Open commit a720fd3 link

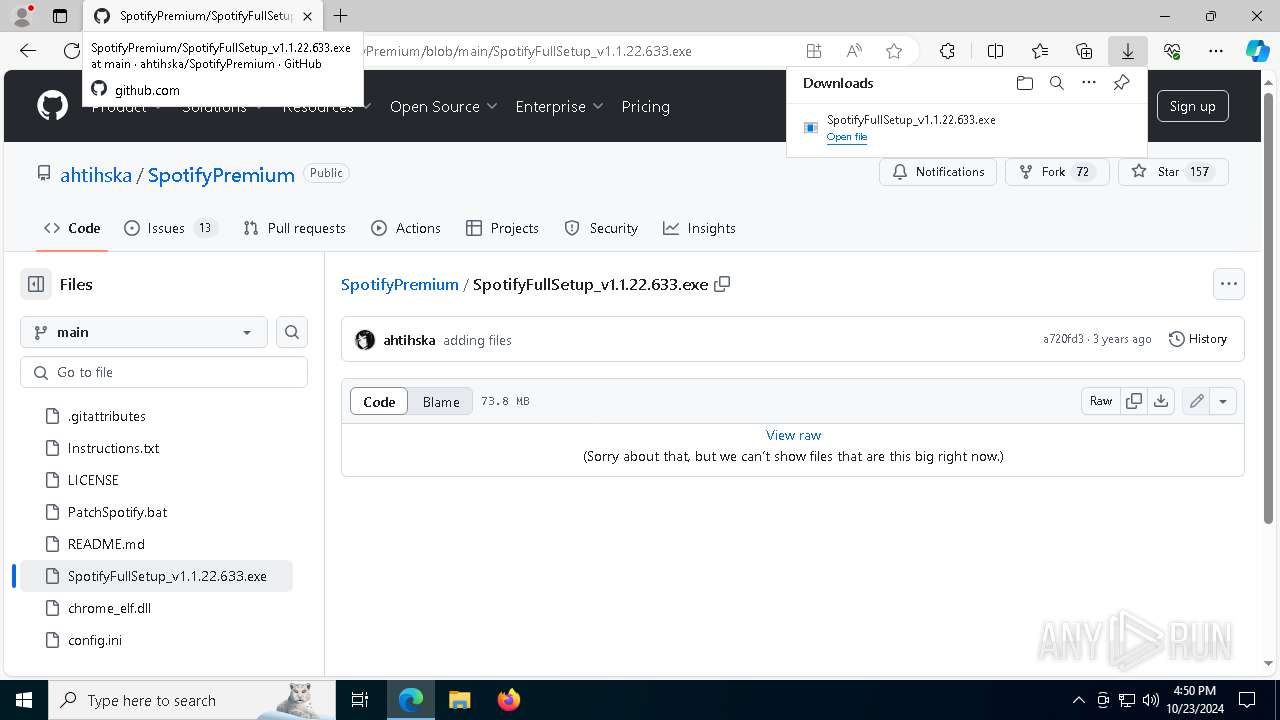[1063, 339]
